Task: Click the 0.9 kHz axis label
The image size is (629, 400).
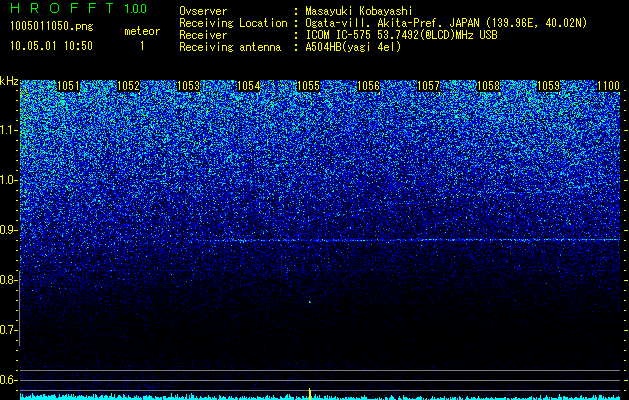Action: pos(8,230)
